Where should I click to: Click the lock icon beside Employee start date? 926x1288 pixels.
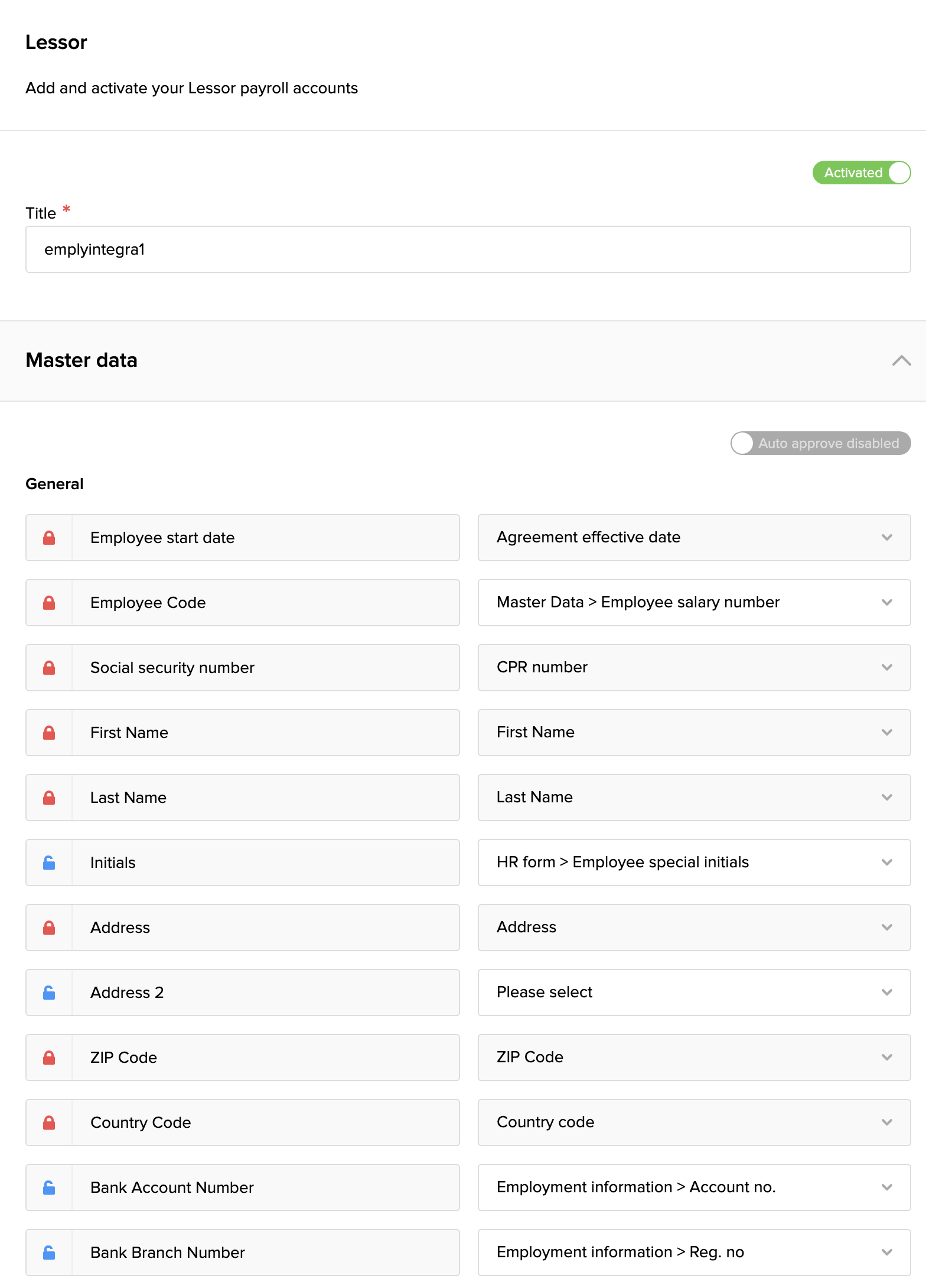coord(49,538)
